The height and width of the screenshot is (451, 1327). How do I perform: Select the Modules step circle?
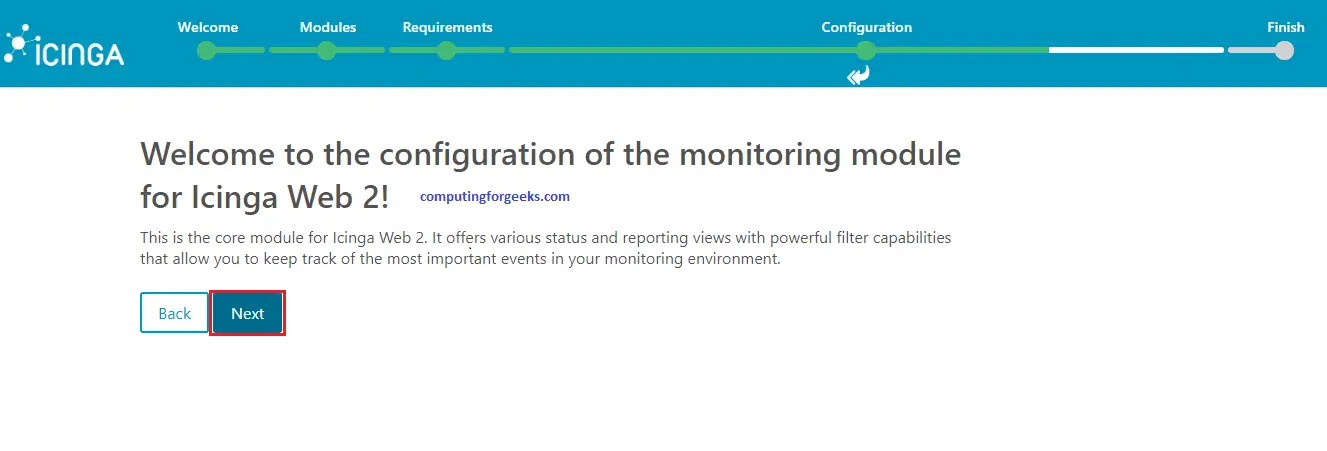(x=327, y=50)
